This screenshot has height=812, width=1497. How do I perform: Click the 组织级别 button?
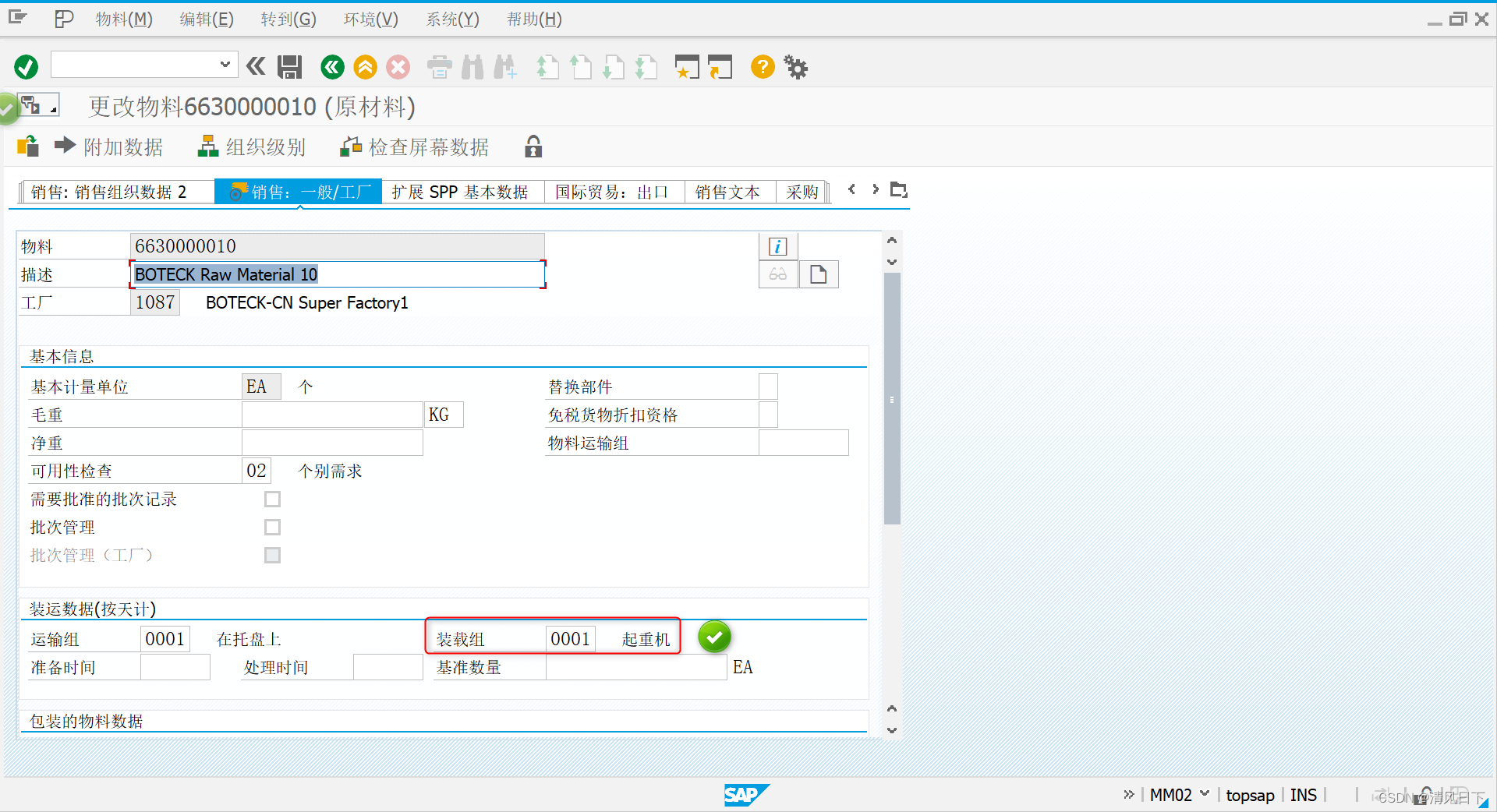252,147
